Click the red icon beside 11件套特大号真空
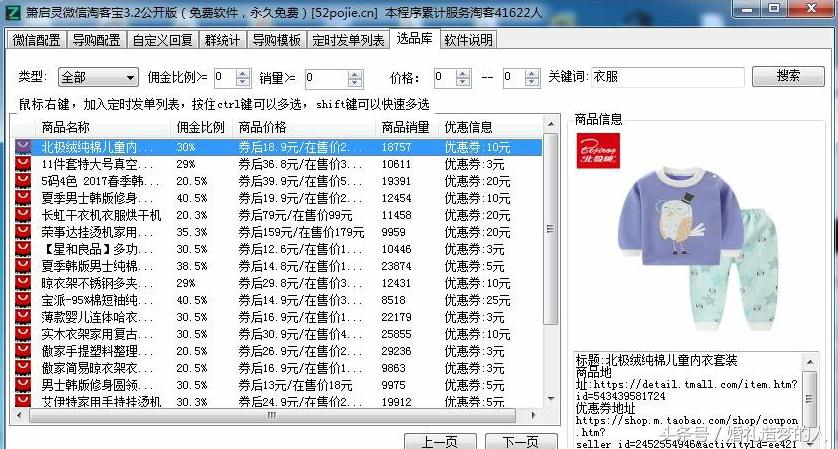 [x=23, y=164]
